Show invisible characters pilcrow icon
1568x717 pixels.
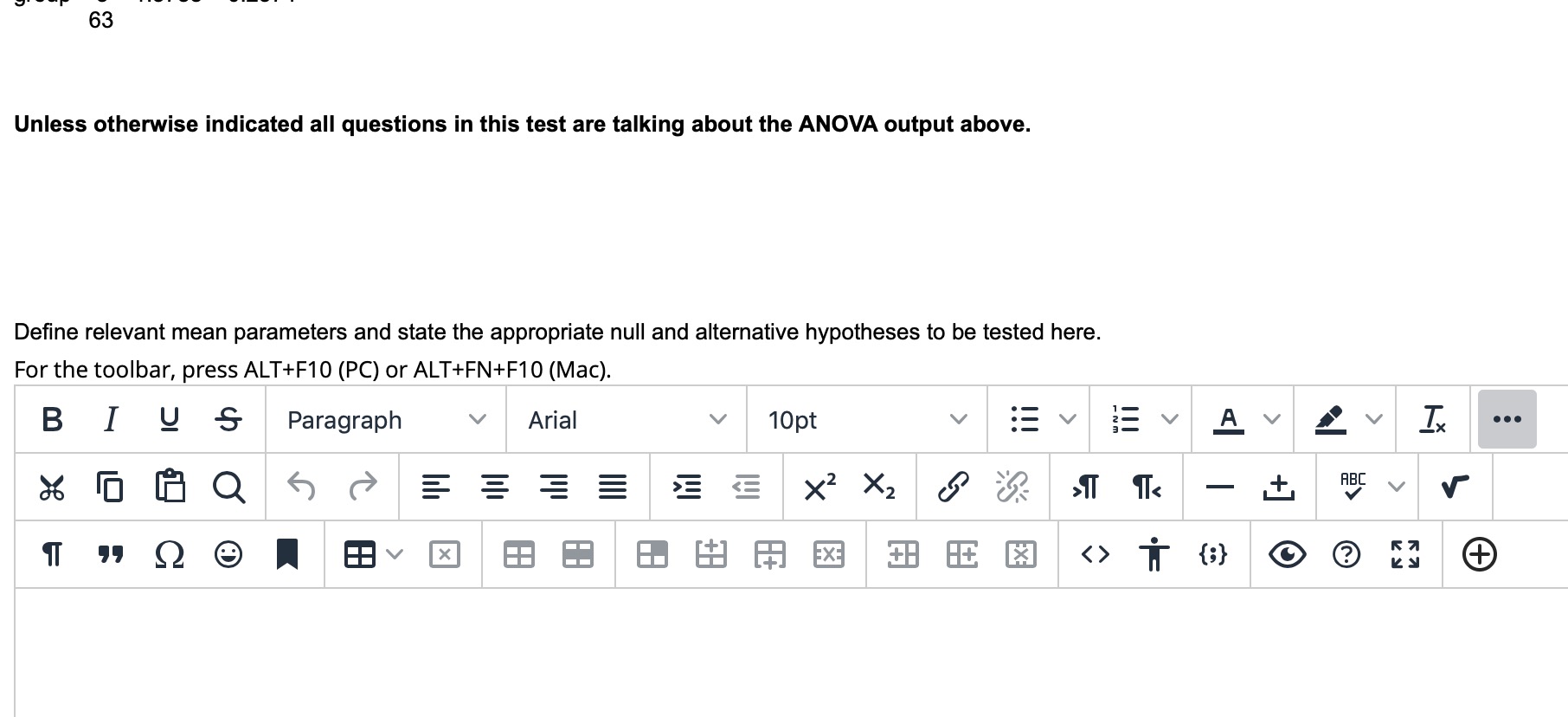point(52,554)
